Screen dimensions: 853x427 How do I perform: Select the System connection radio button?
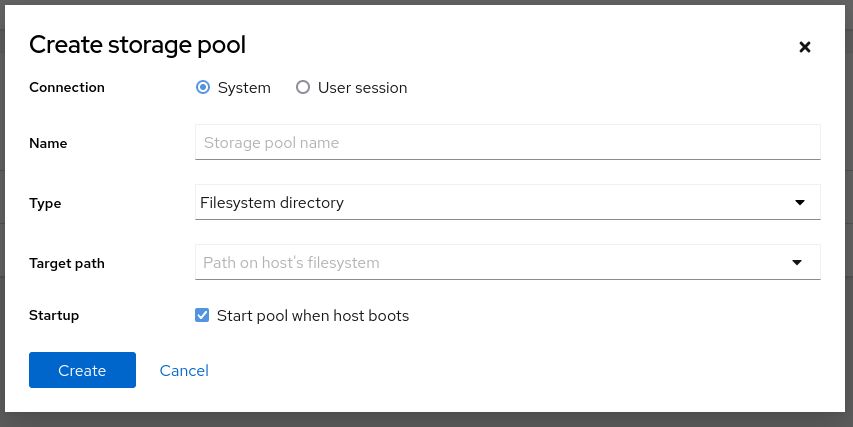coord(203,88)
